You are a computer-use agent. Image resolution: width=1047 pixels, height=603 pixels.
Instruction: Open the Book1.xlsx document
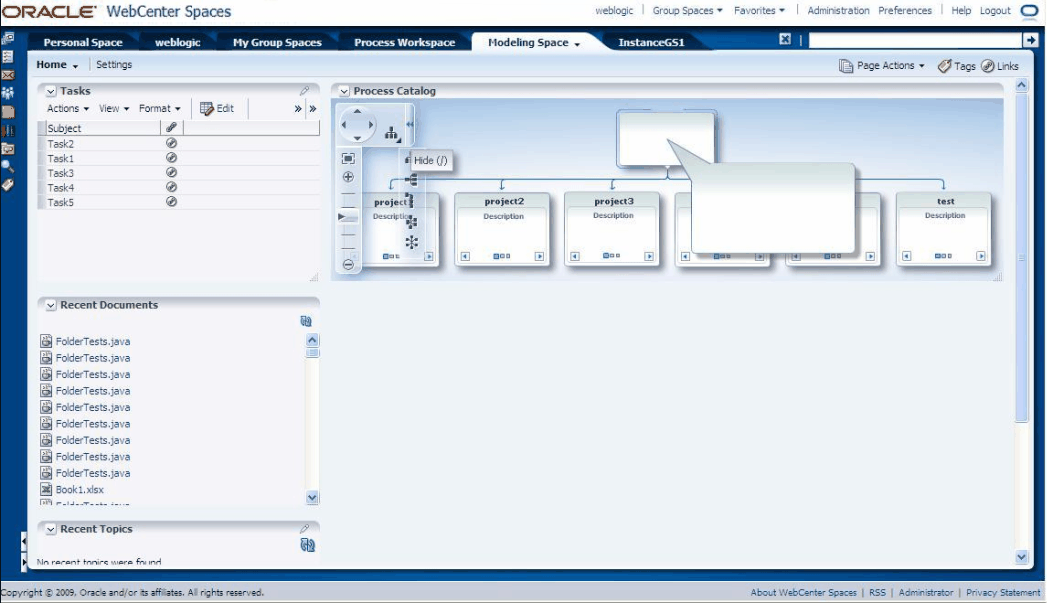(x=79, y=489)
